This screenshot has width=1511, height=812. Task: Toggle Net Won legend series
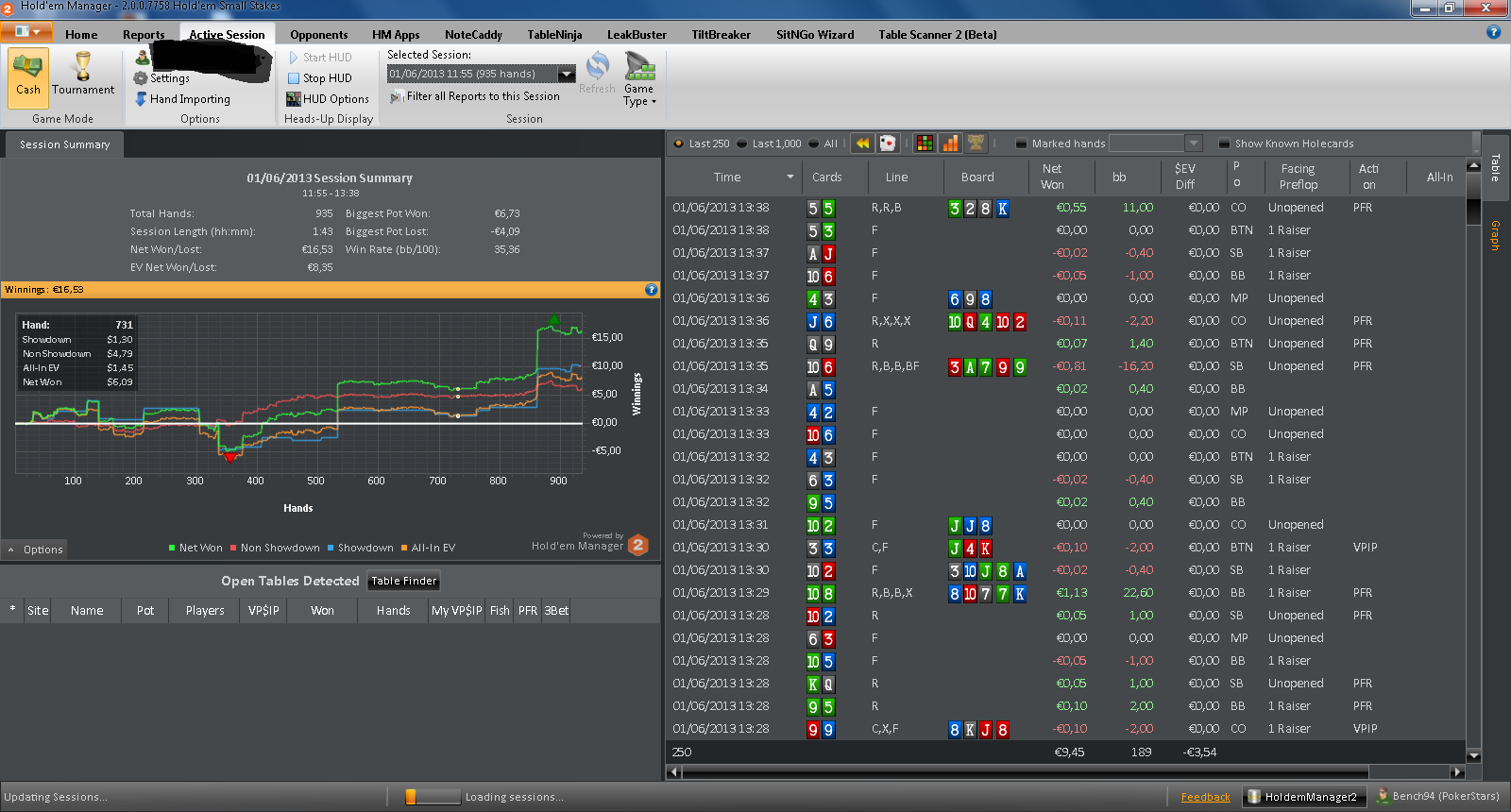pos(195,548)
